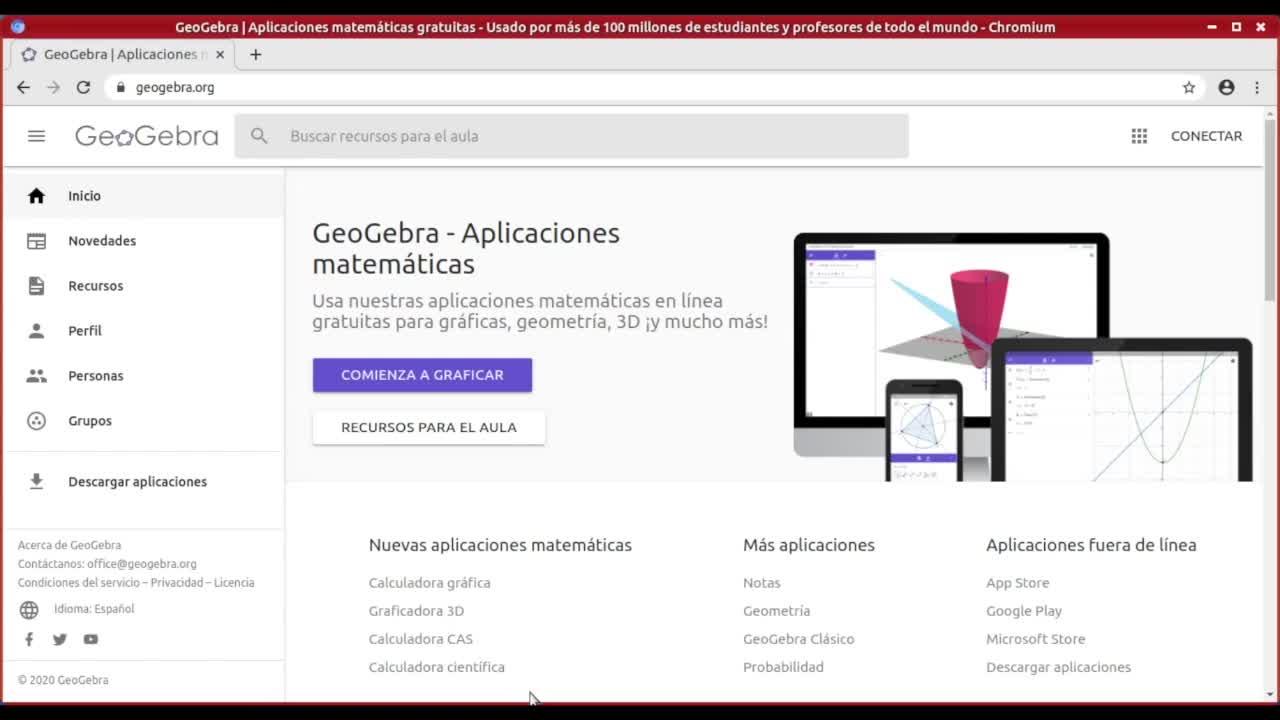
Task: Open the hamburger navigation menu
Action: click(37, 136)
